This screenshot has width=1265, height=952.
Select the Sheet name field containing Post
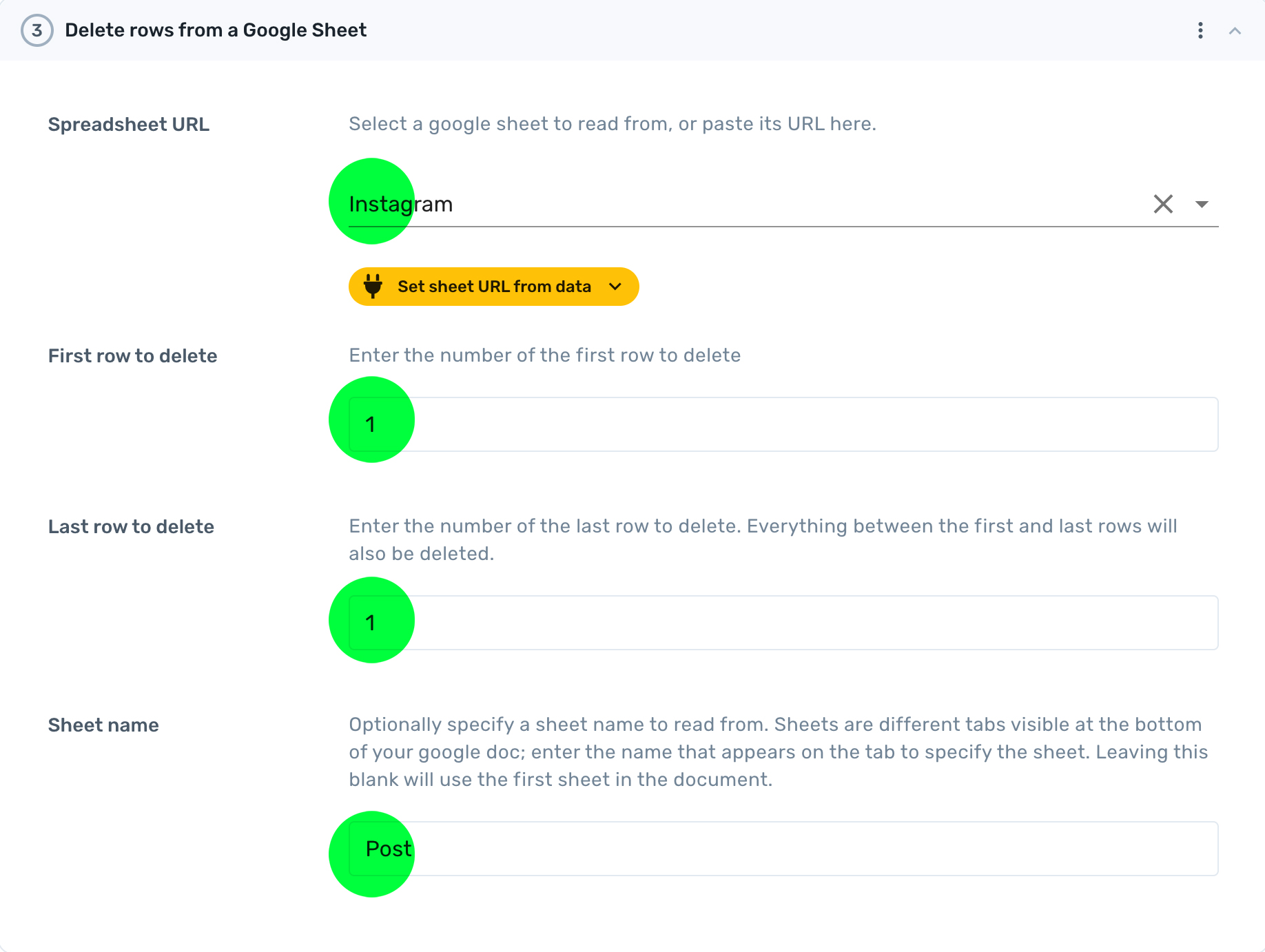[783, 849]
